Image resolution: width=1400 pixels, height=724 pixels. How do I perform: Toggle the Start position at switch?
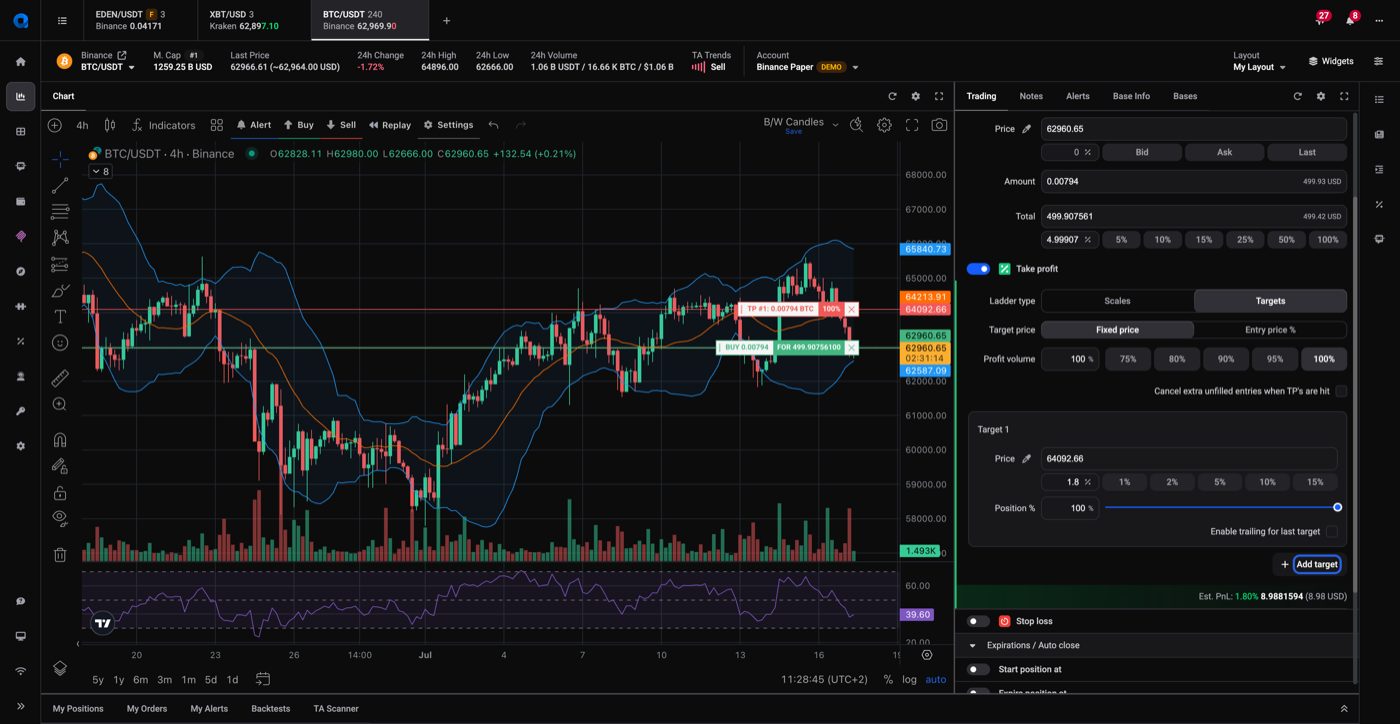point(979,669)
